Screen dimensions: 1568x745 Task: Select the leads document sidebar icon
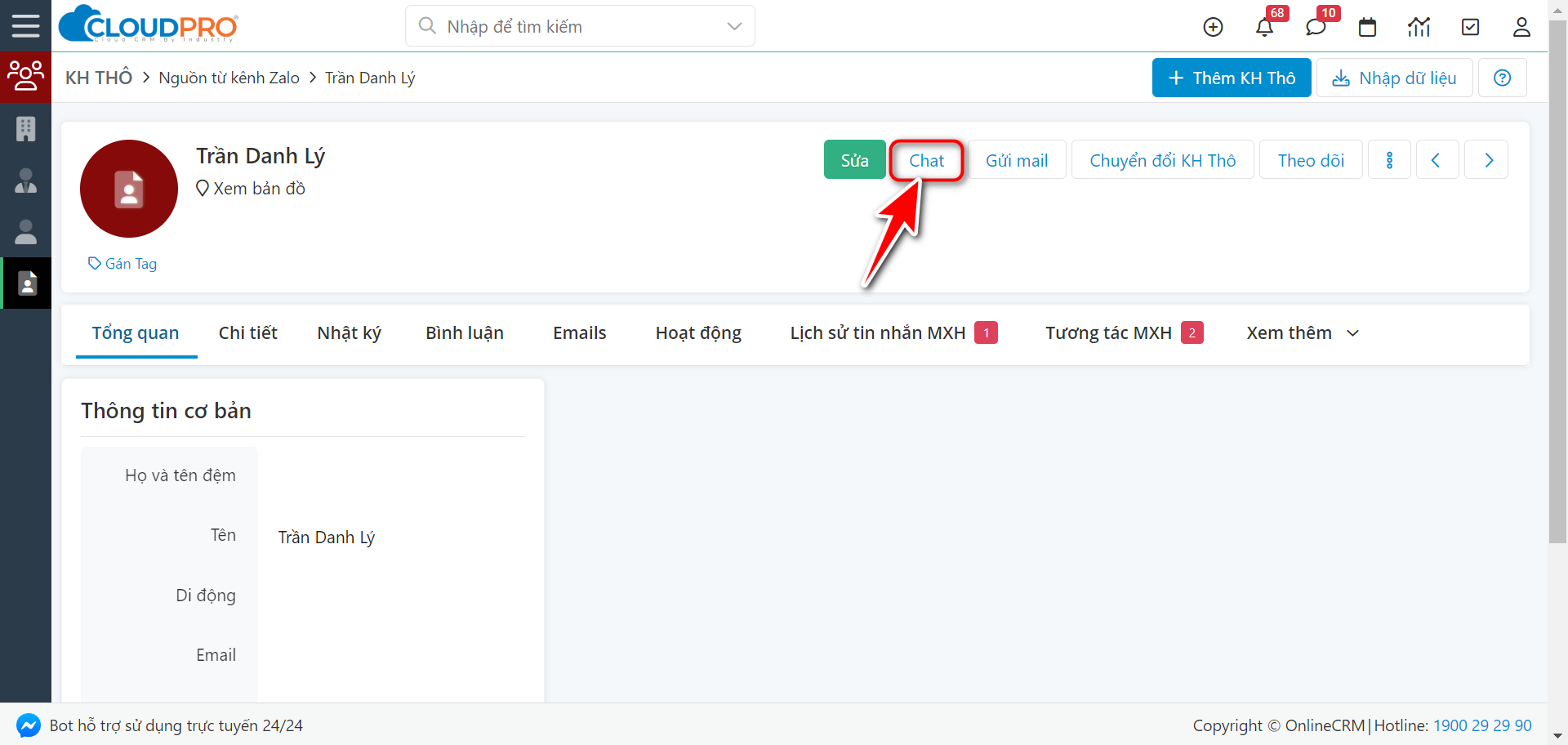27,283
